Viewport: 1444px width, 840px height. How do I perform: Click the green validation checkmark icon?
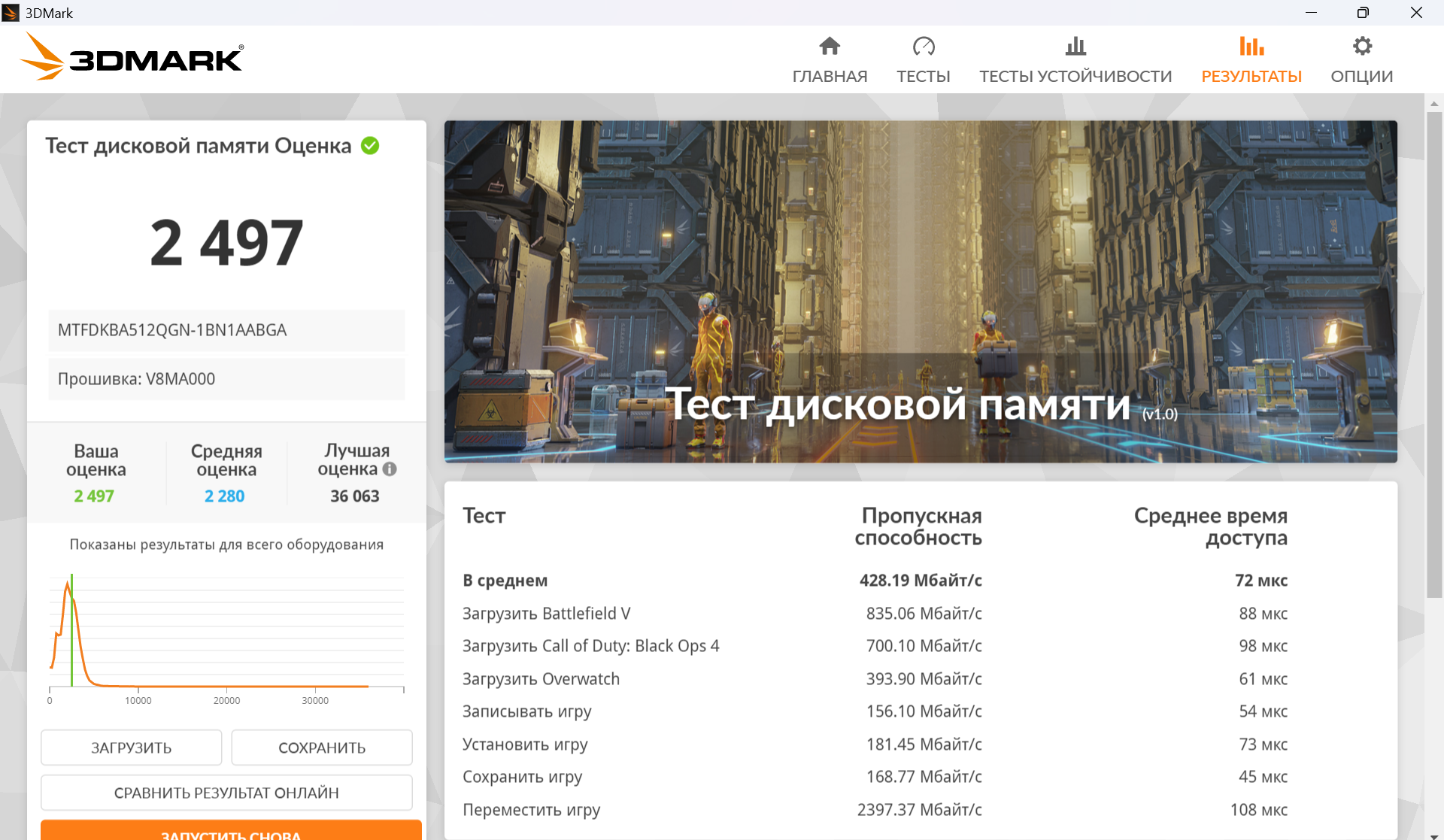[x=370, y=145]
